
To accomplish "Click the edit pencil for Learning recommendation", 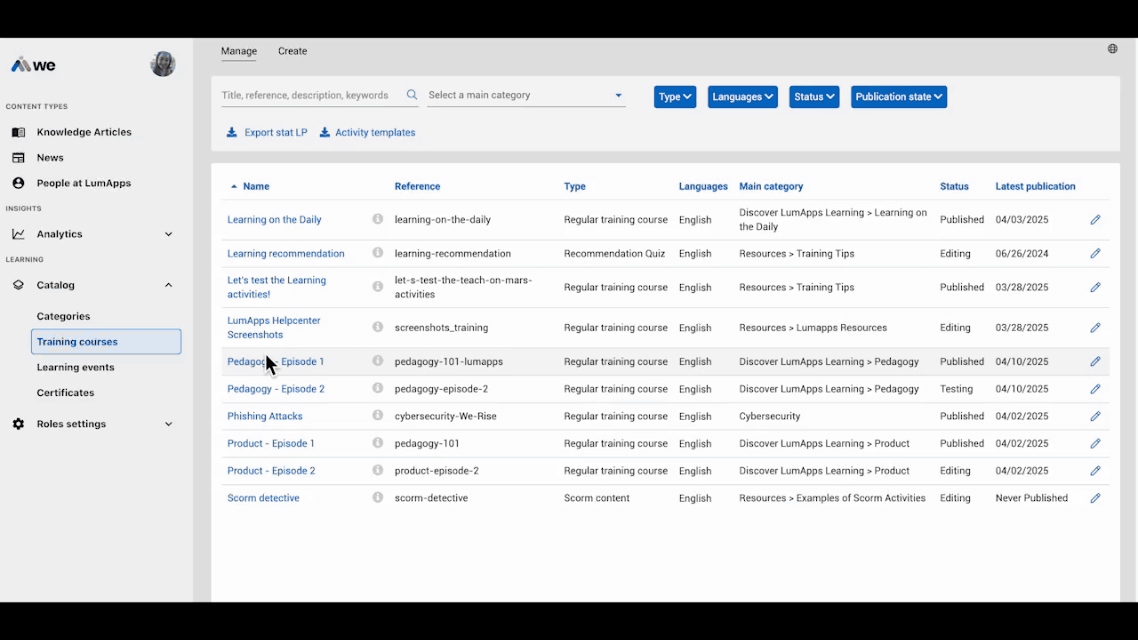I will click(1095, 253).
